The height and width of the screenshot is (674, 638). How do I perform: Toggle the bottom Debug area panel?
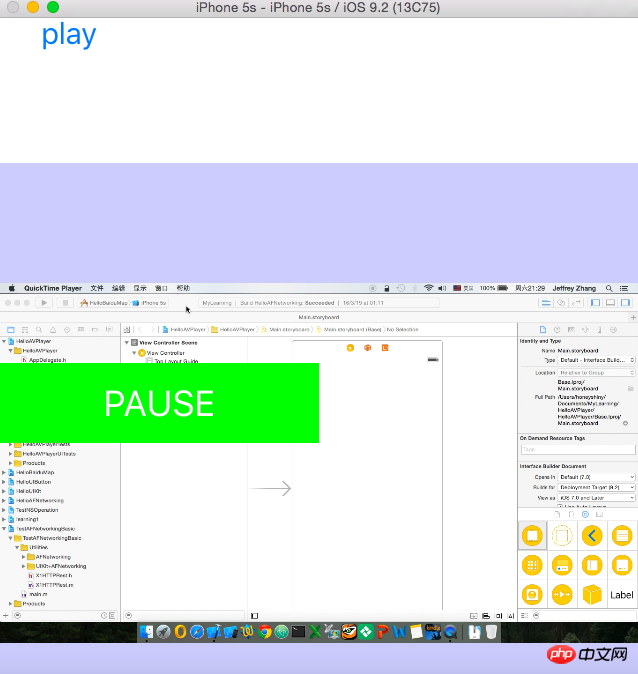coord(610,303)
